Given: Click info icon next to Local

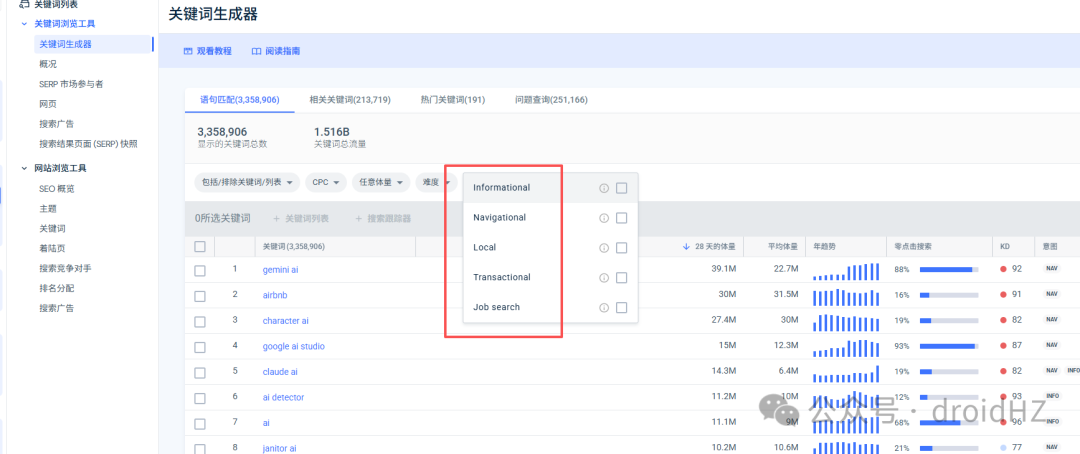Looking at the screenshot, I should click(x=604, y=248).
